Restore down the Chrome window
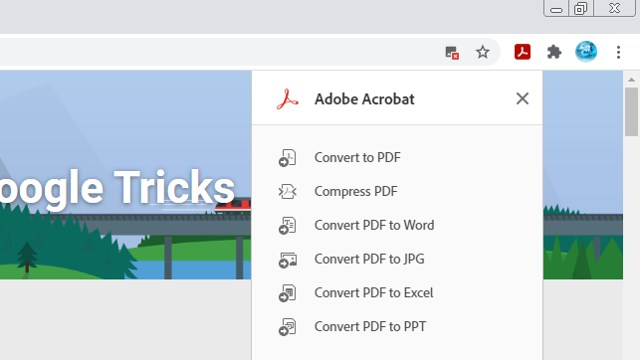 click(580, 9)
